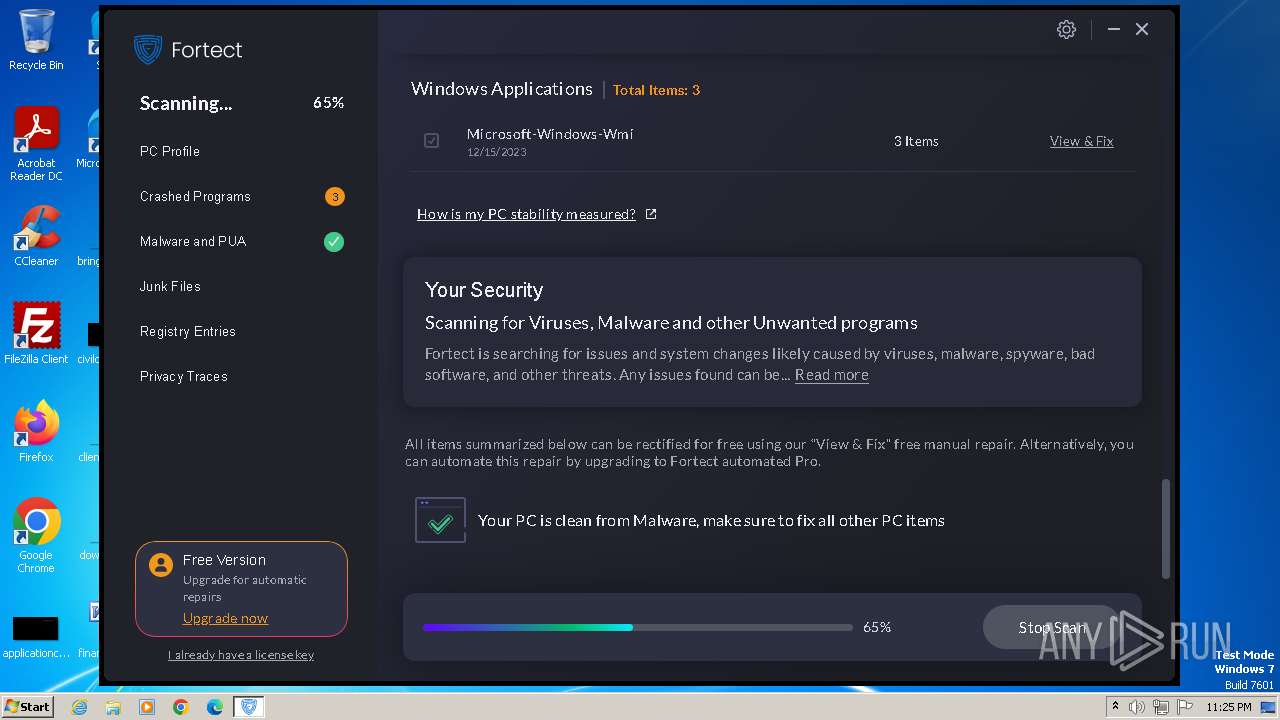Click the 'Total Items: 3' label

656,90
